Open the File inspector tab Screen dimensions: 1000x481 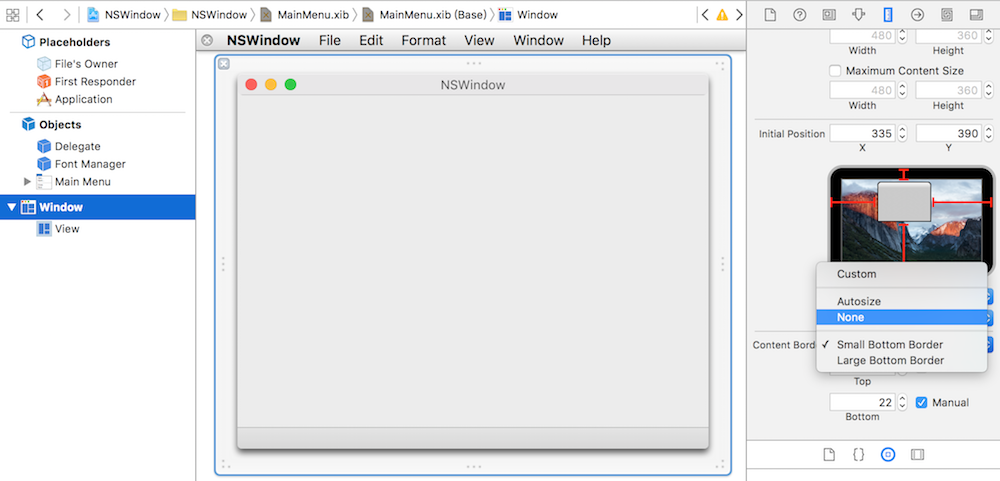pos(770,15)
